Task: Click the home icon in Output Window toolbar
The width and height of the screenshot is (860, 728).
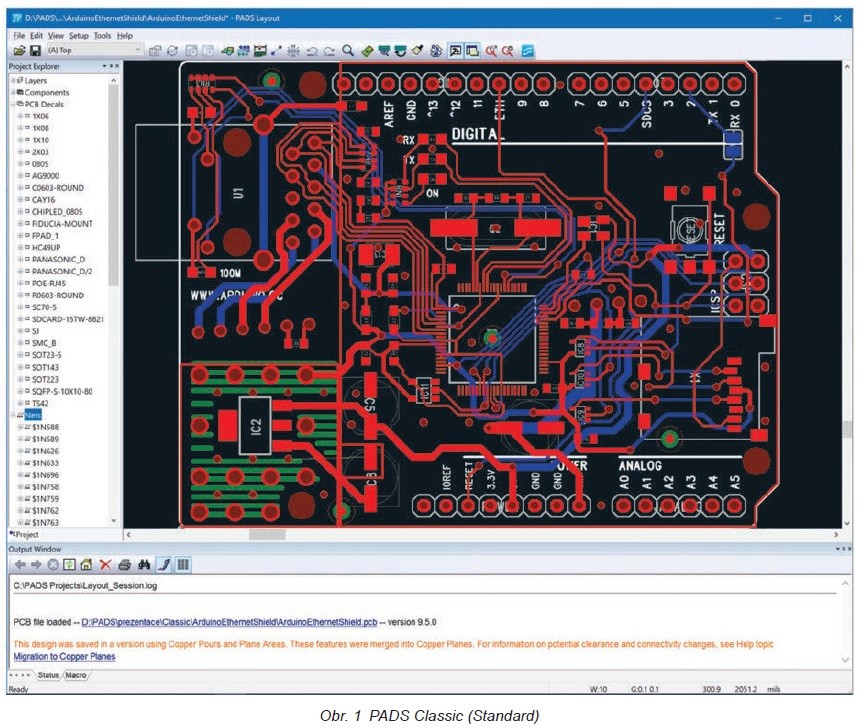Action: pyautogui.click(x=86, y=565)
